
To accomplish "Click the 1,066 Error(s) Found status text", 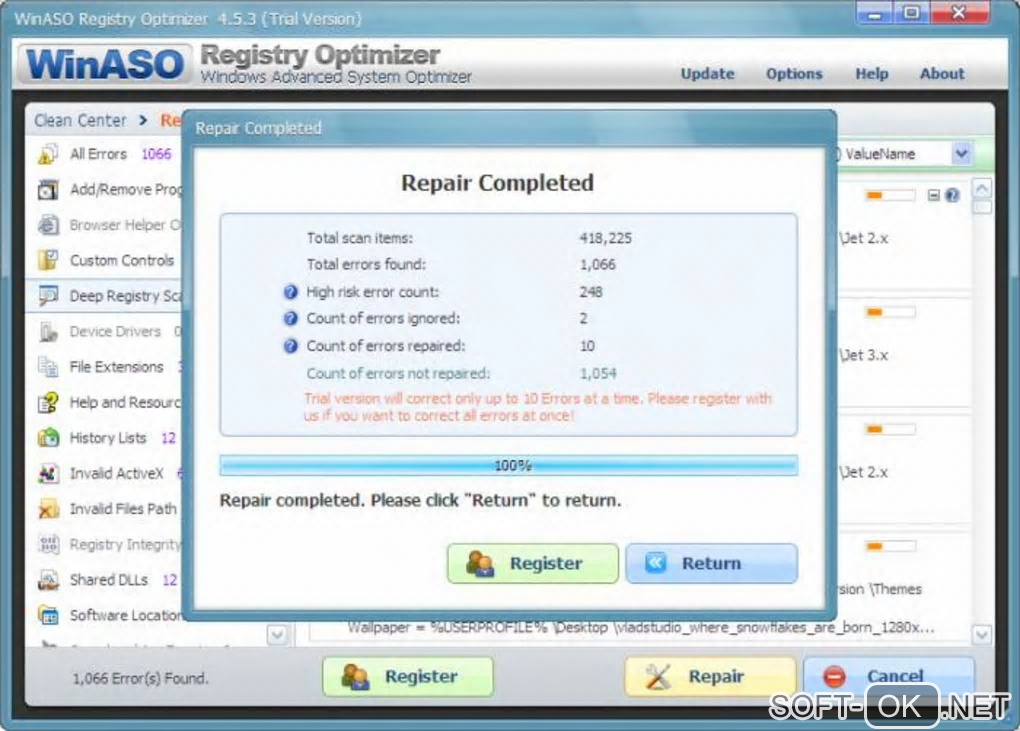I will click(x=141, y=678).
